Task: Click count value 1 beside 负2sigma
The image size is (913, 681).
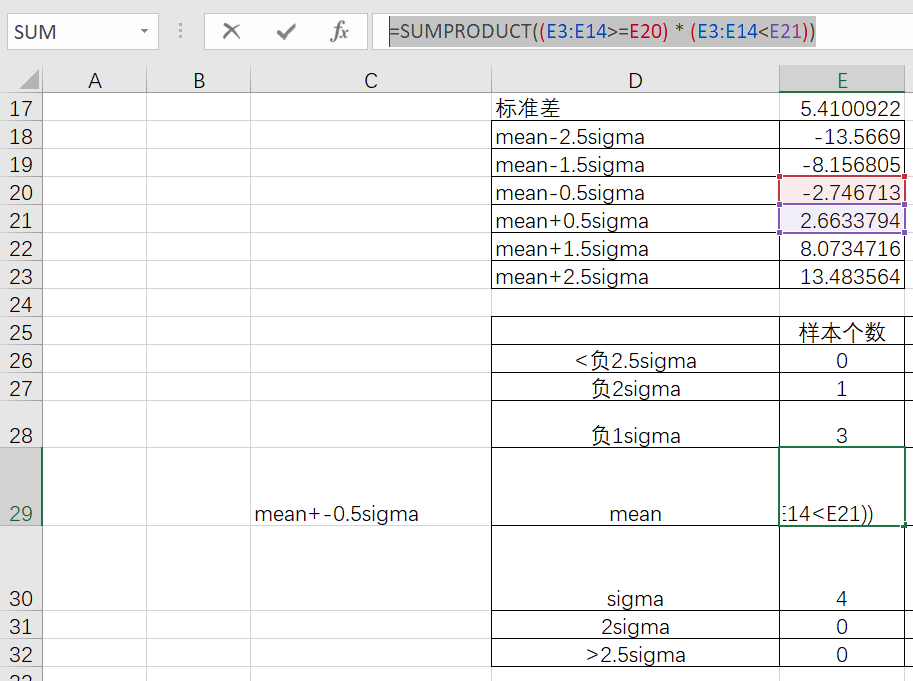Action: [x=842, y=387]
